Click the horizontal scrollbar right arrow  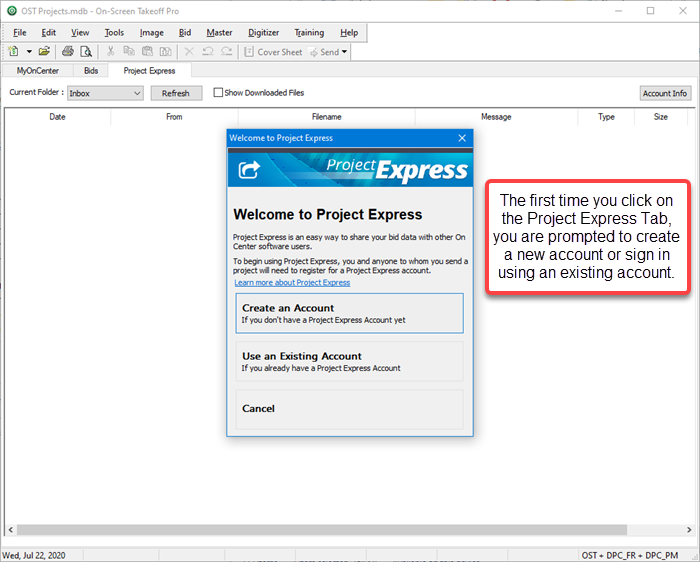(x=689, y=530)
